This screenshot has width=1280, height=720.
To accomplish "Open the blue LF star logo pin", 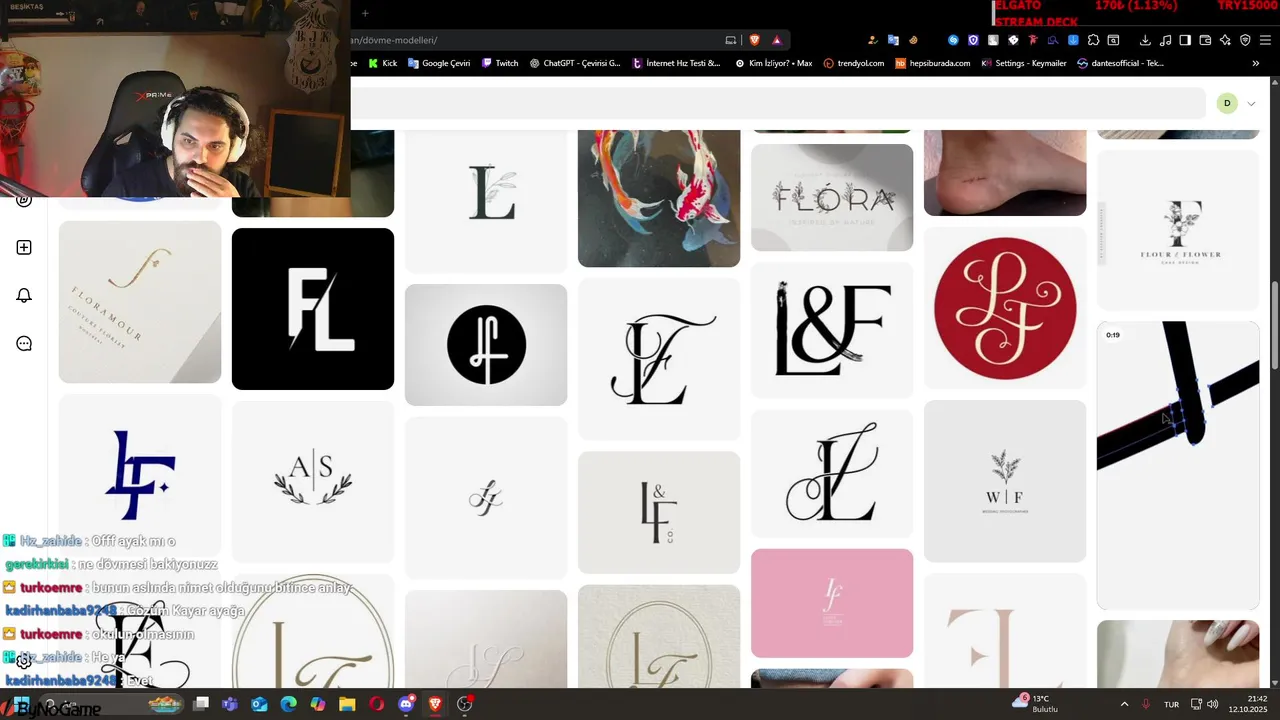I will (x=140, y=475).
